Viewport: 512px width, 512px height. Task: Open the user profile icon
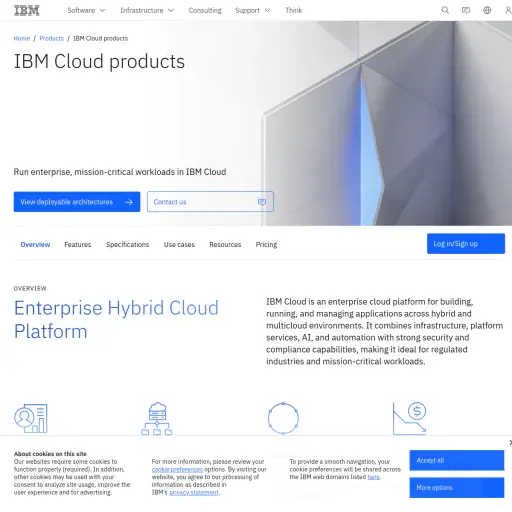point(508,10)
